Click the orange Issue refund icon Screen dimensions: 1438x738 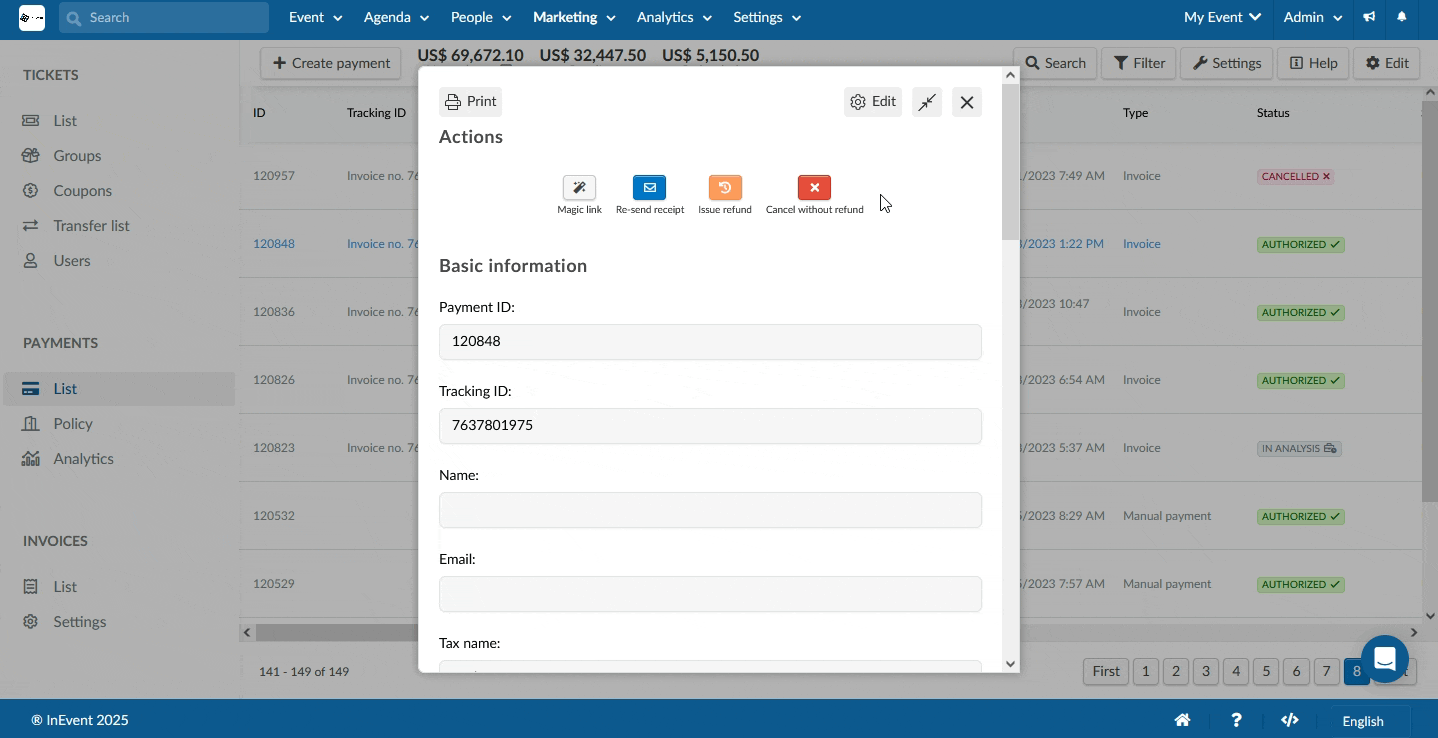pos(725,187)
